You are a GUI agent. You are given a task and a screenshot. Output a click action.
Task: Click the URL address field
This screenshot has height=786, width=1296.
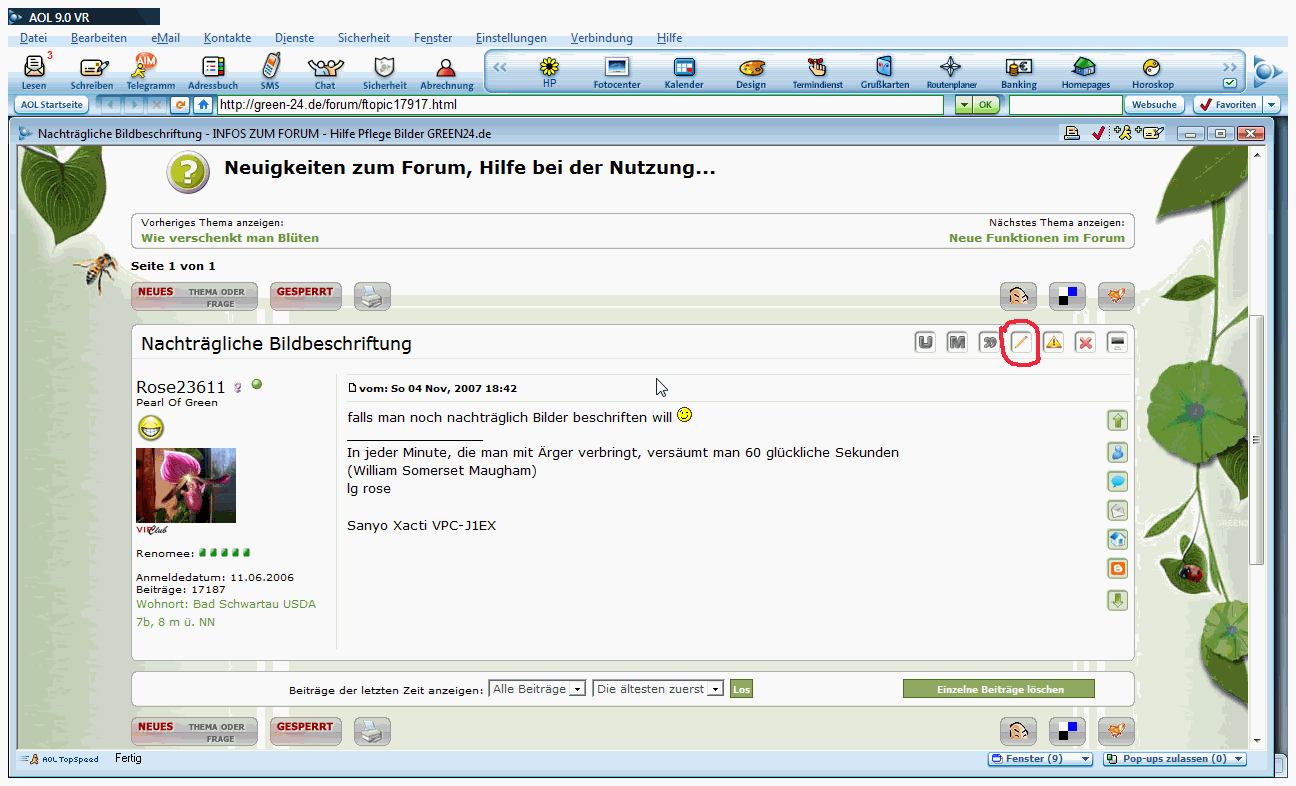click(580, 104)
